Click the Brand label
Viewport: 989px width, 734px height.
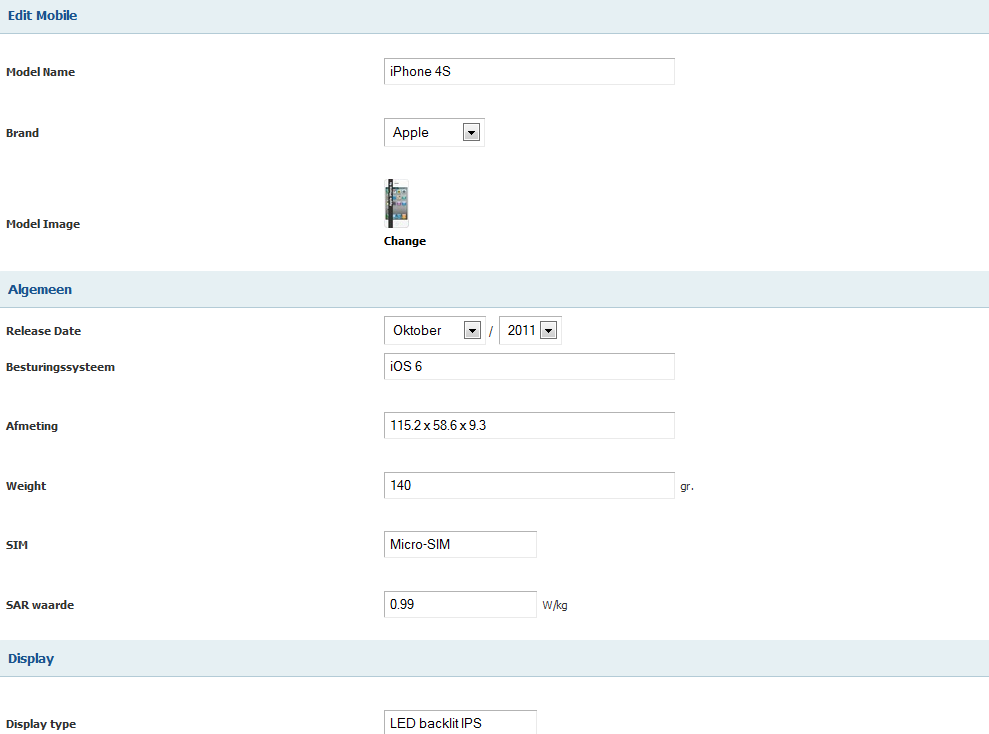click(x=23, y=133)
